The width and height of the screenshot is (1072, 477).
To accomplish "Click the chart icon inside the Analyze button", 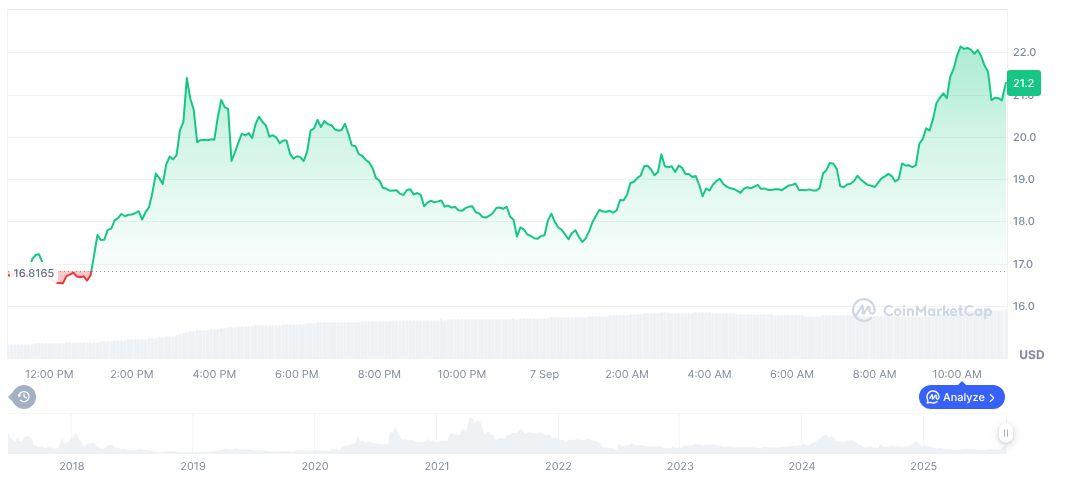I will pos(932,397).
